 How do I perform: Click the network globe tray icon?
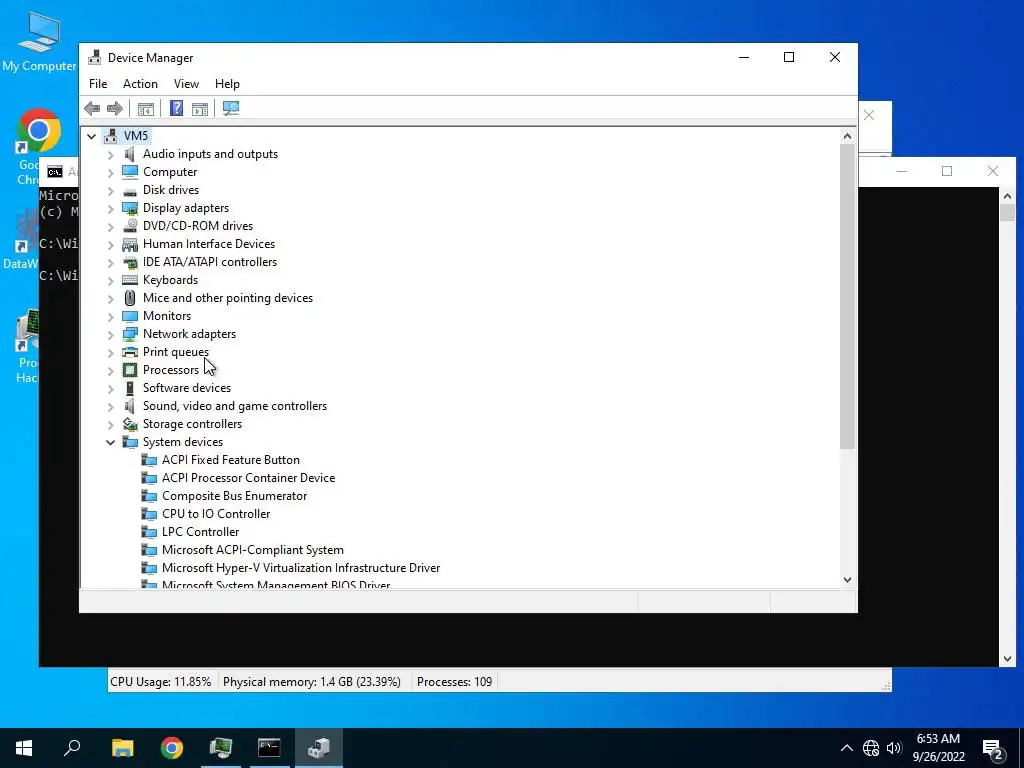click(x=871, y=748)
